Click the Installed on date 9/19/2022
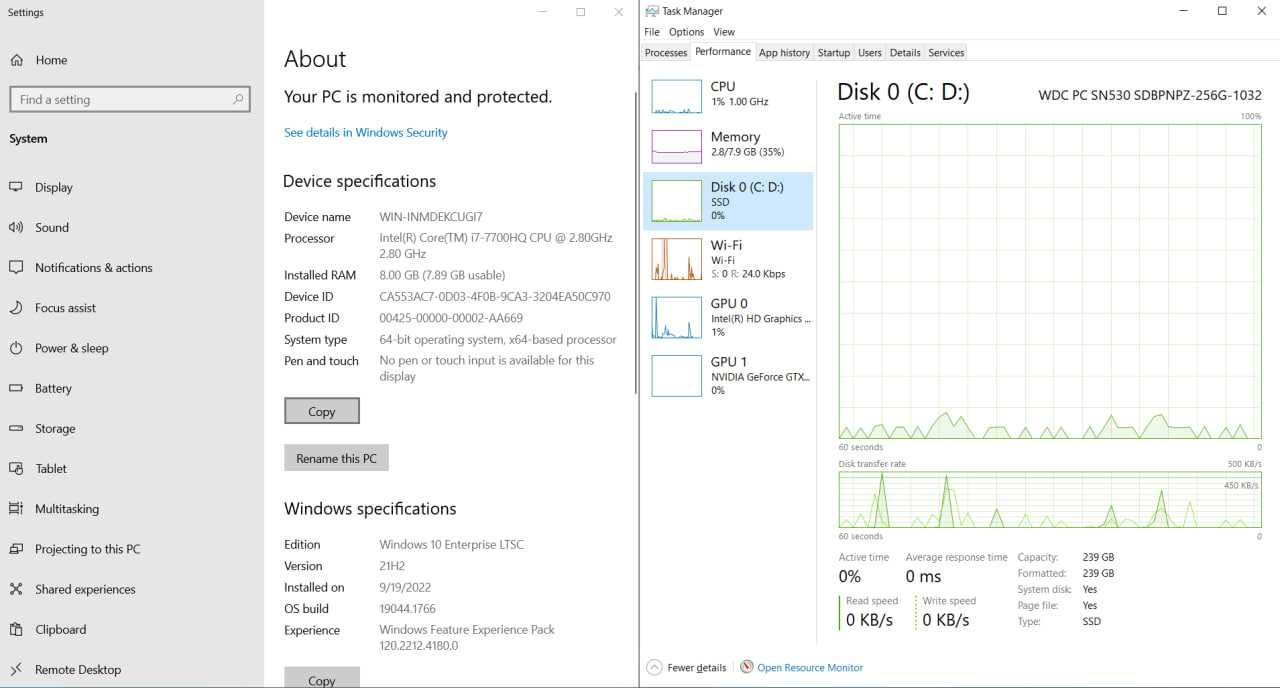Image resolution: width=1280 pixels, height=688 pixels. click(405, 587)
